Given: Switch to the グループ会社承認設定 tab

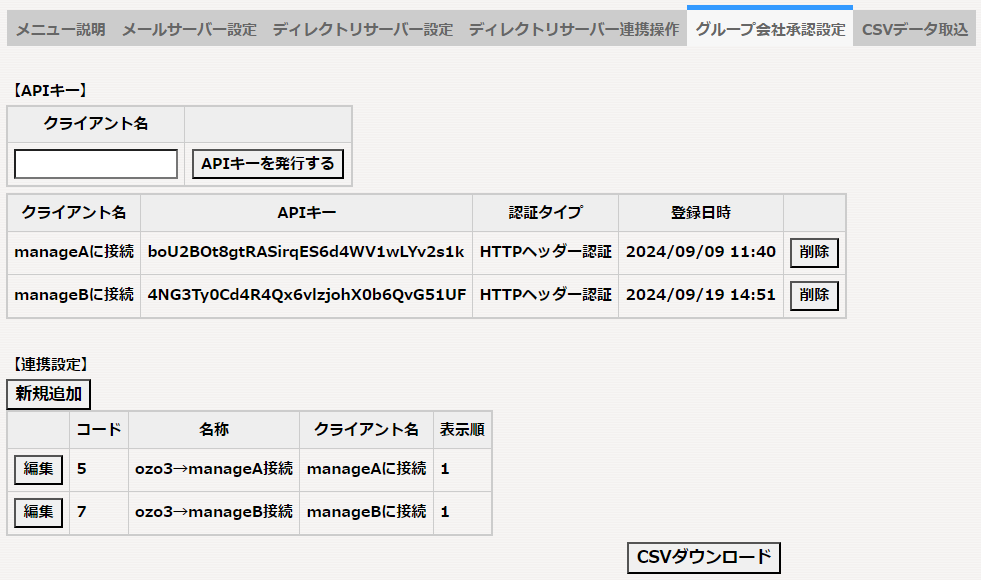Looking at the screenshot, I should [x=770, y=29].
